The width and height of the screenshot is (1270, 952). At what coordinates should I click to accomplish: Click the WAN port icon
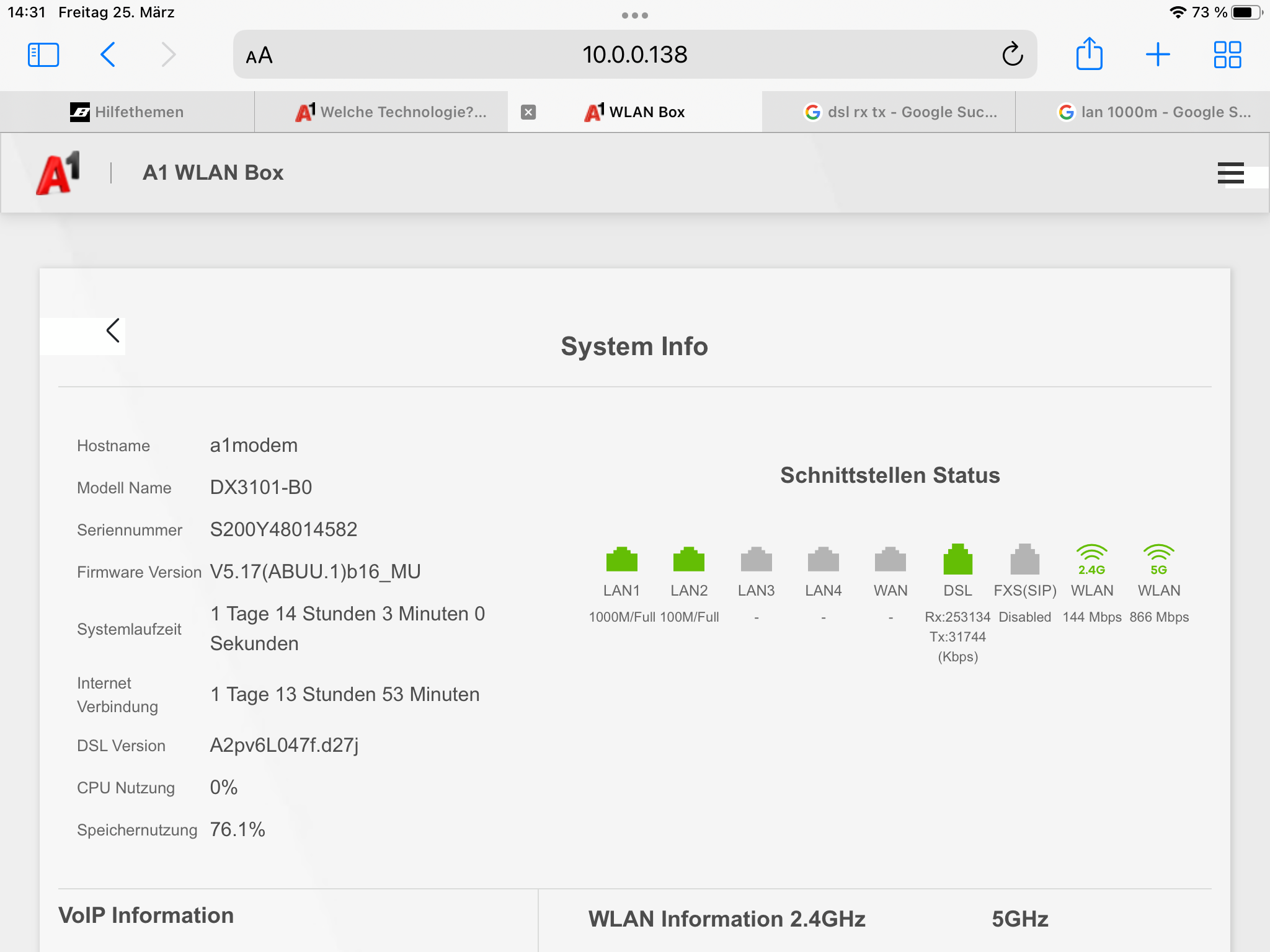coord(890,559)
